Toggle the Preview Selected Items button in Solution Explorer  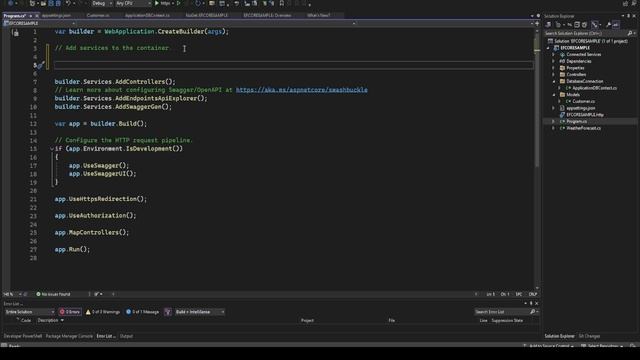616,25
